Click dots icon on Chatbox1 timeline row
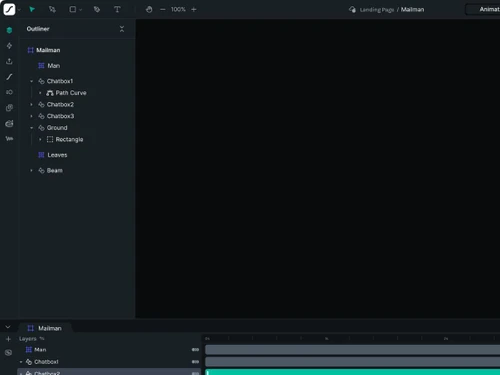This screenshot has height=375, width=500. tap(195, 362)
